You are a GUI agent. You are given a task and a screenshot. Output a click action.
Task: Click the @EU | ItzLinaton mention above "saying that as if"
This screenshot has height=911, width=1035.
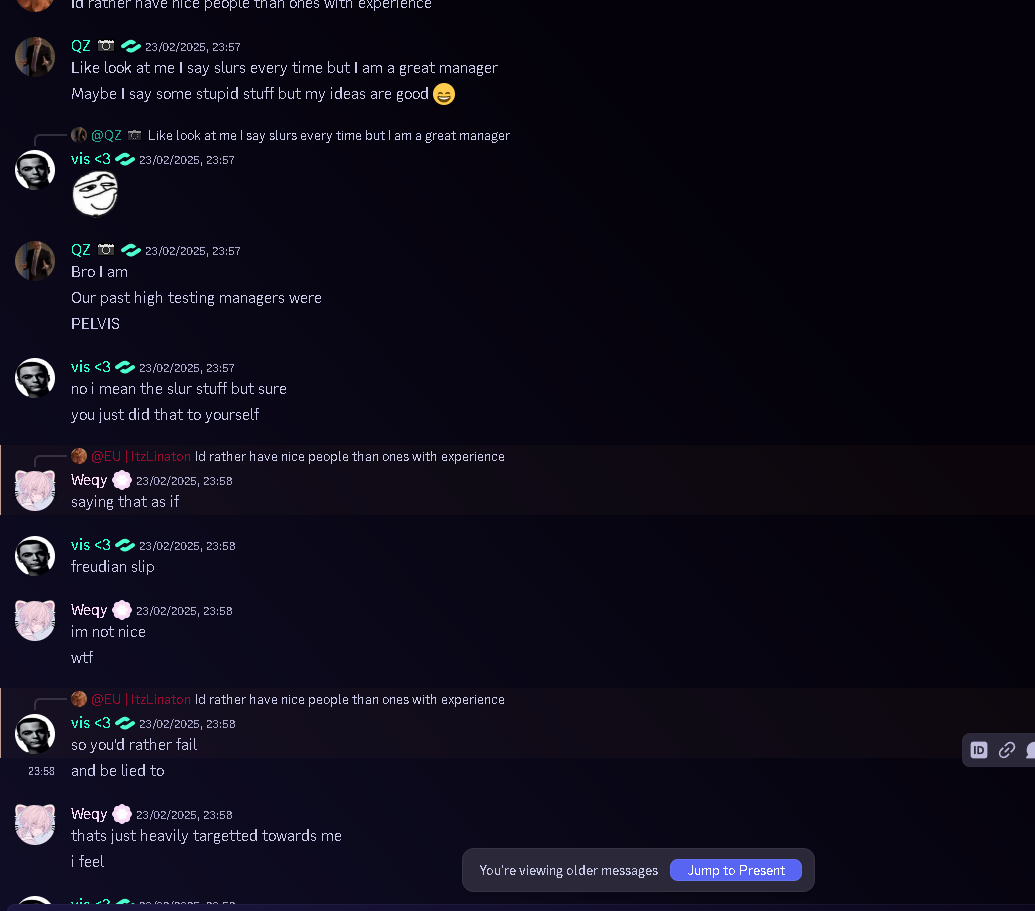(141, 456)
